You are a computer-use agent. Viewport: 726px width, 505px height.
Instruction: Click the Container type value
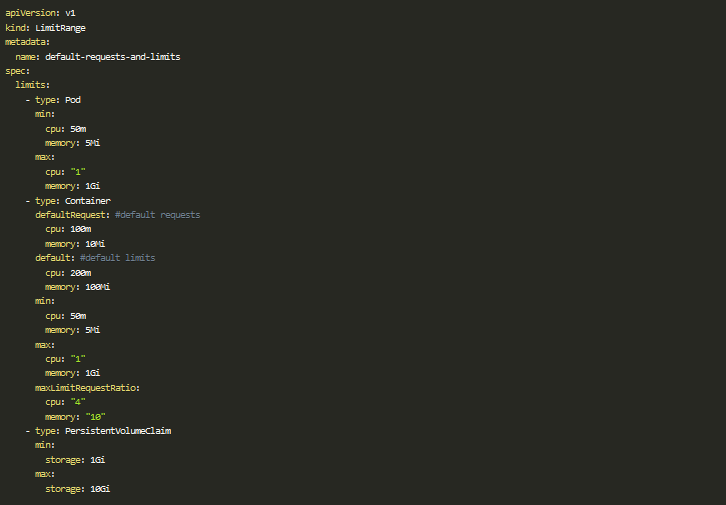pyautogui.click(x=88, y=201)
